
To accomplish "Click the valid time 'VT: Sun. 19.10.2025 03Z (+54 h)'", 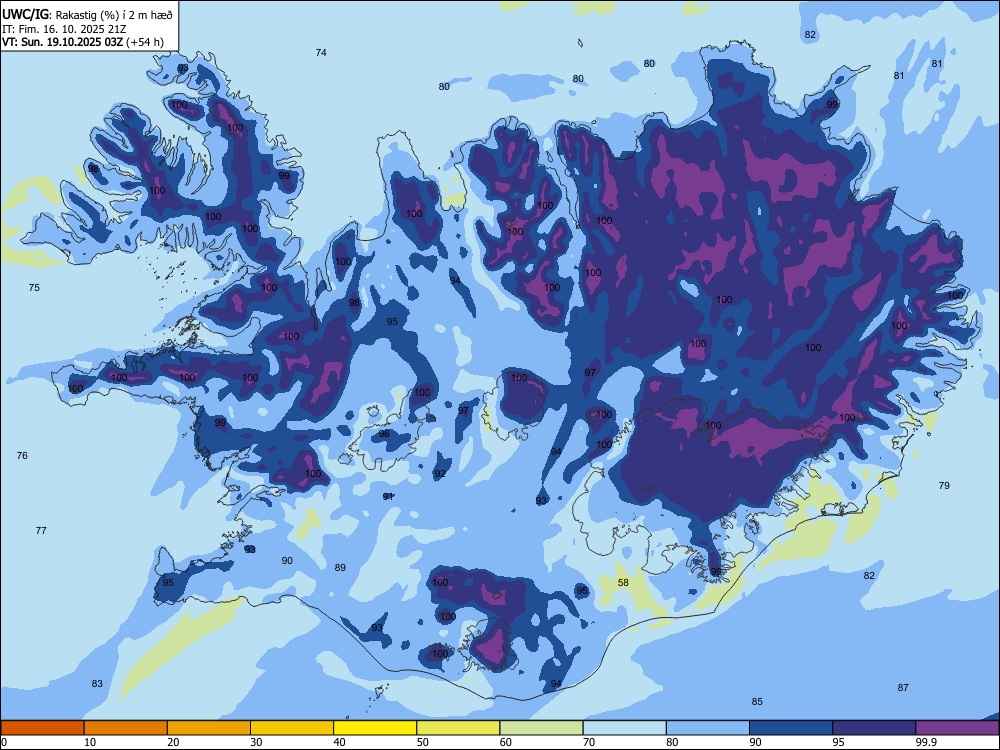I will [x=83, y=42].
